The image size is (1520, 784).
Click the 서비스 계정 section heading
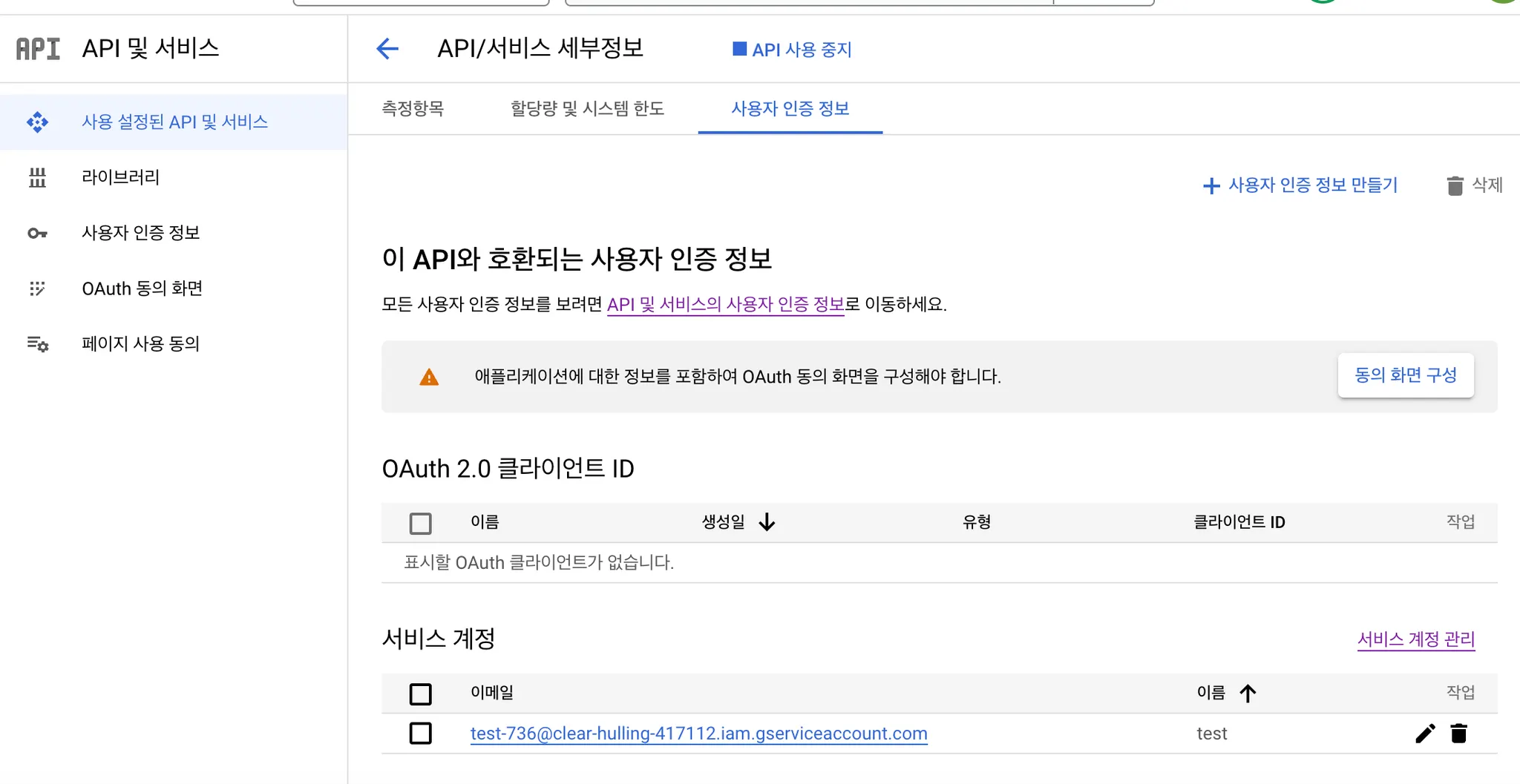point(439,639)
